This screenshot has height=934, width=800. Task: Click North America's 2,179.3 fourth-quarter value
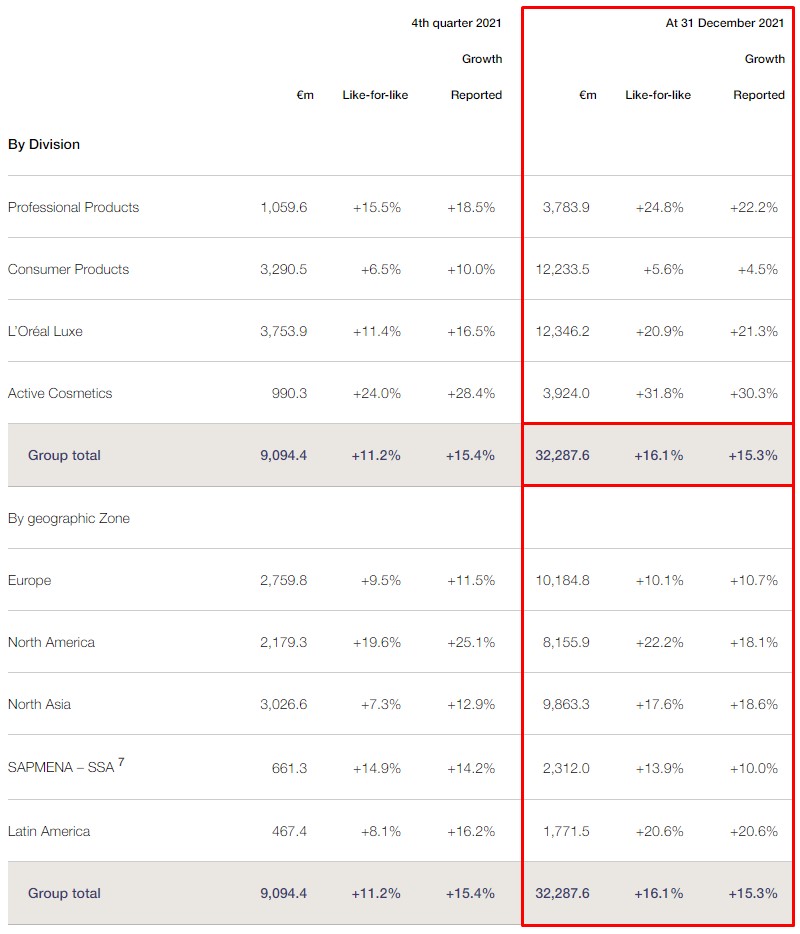(x=283, y=642)
